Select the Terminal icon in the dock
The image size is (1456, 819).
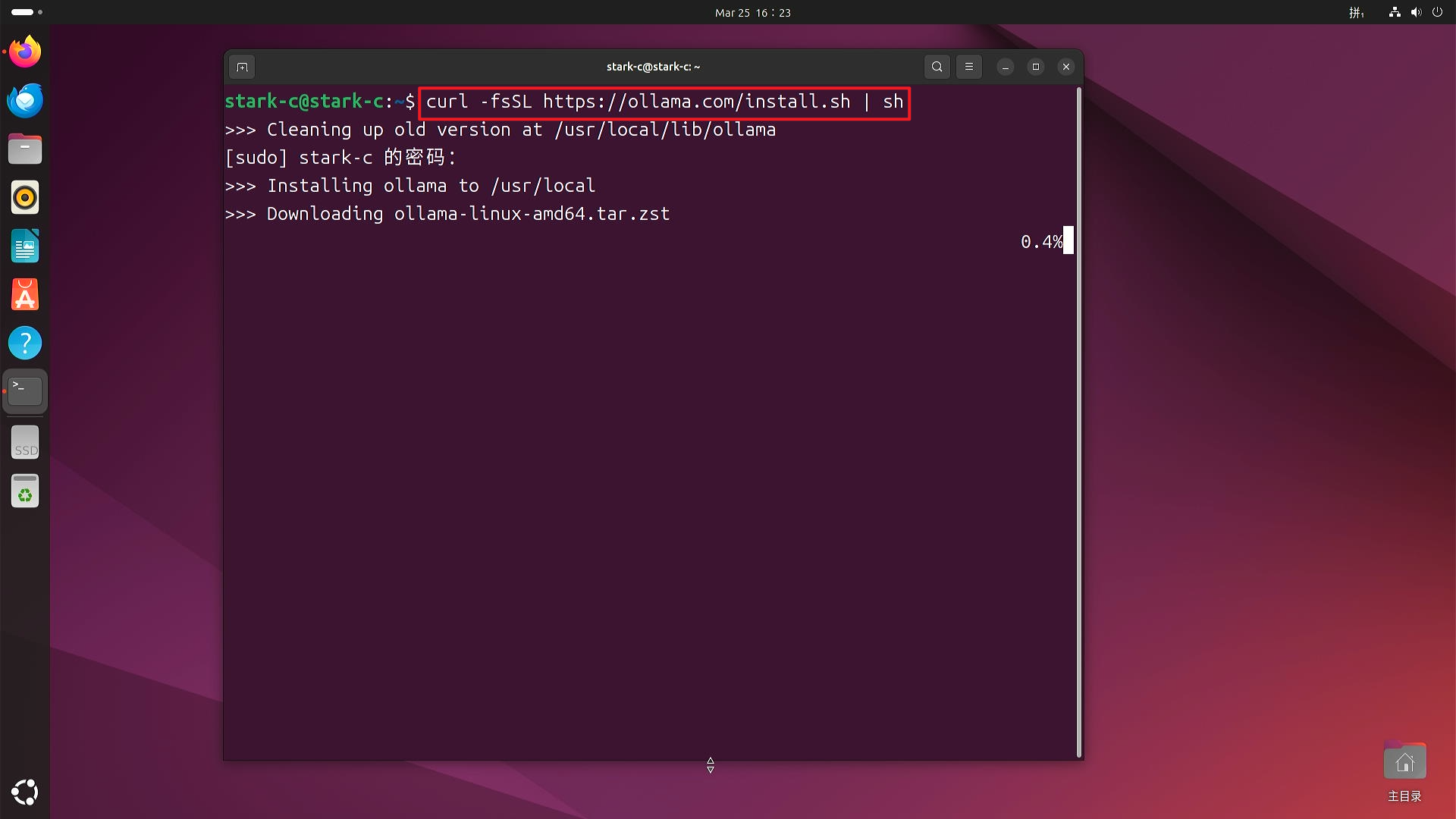point(25,391)
